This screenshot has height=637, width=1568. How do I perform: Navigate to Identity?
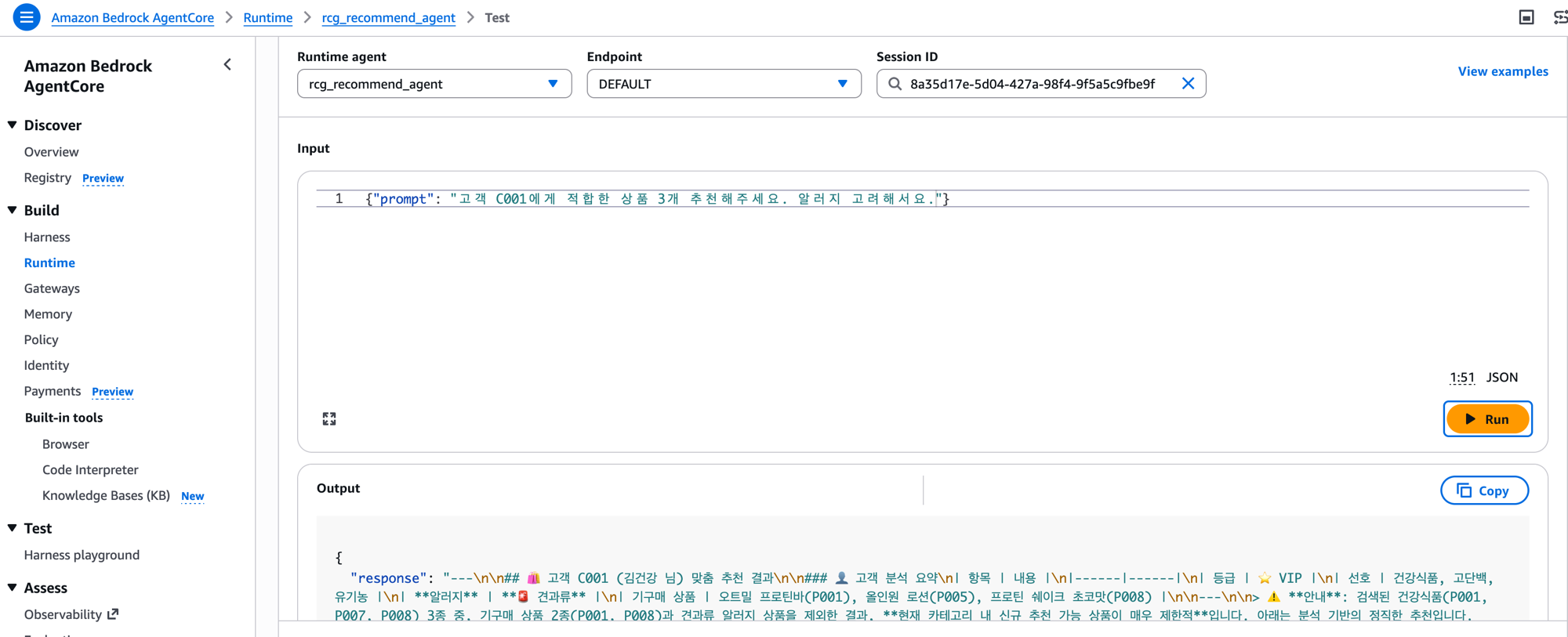tap(46, 365)
